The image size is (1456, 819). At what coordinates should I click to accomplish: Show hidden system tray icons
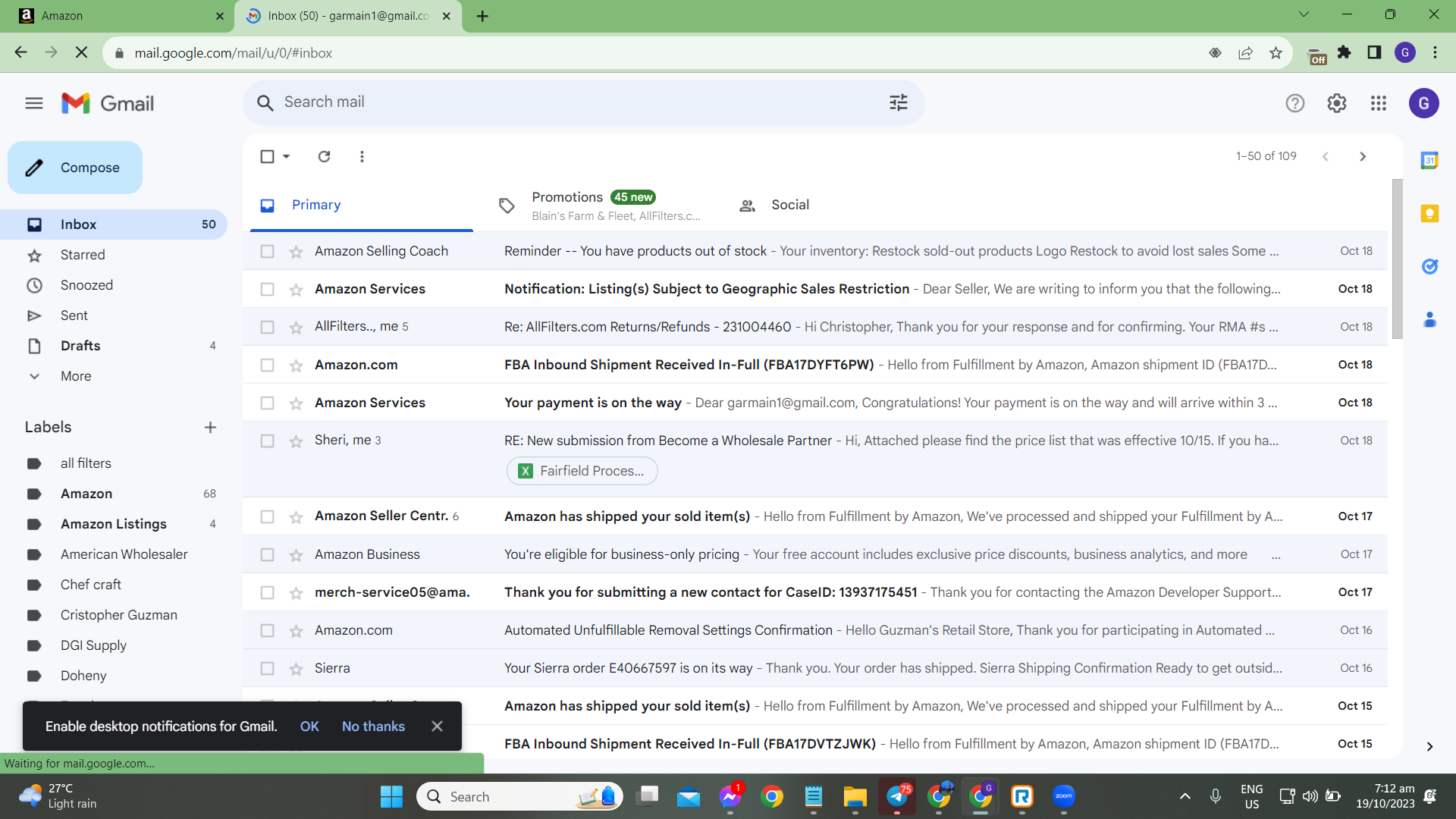coord(1185,796)
